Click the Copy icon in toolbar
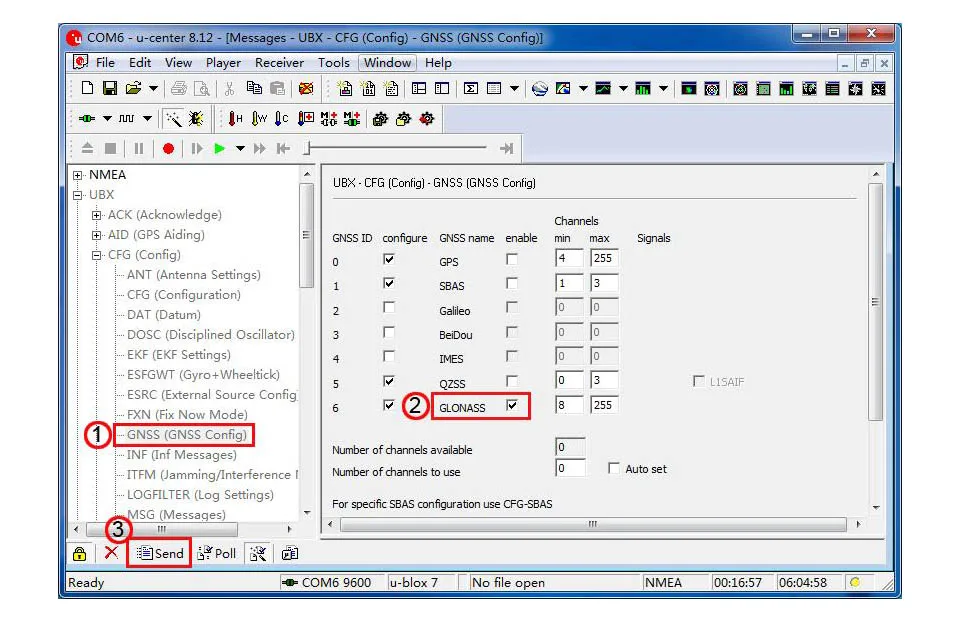Screen dimensions: 960x638 254,88
